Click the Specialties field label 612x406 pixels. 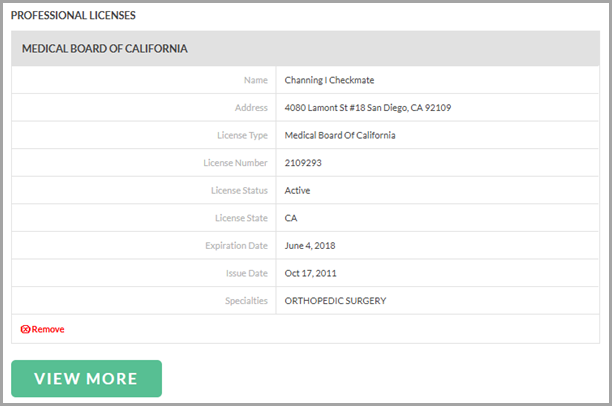[246, 300]
